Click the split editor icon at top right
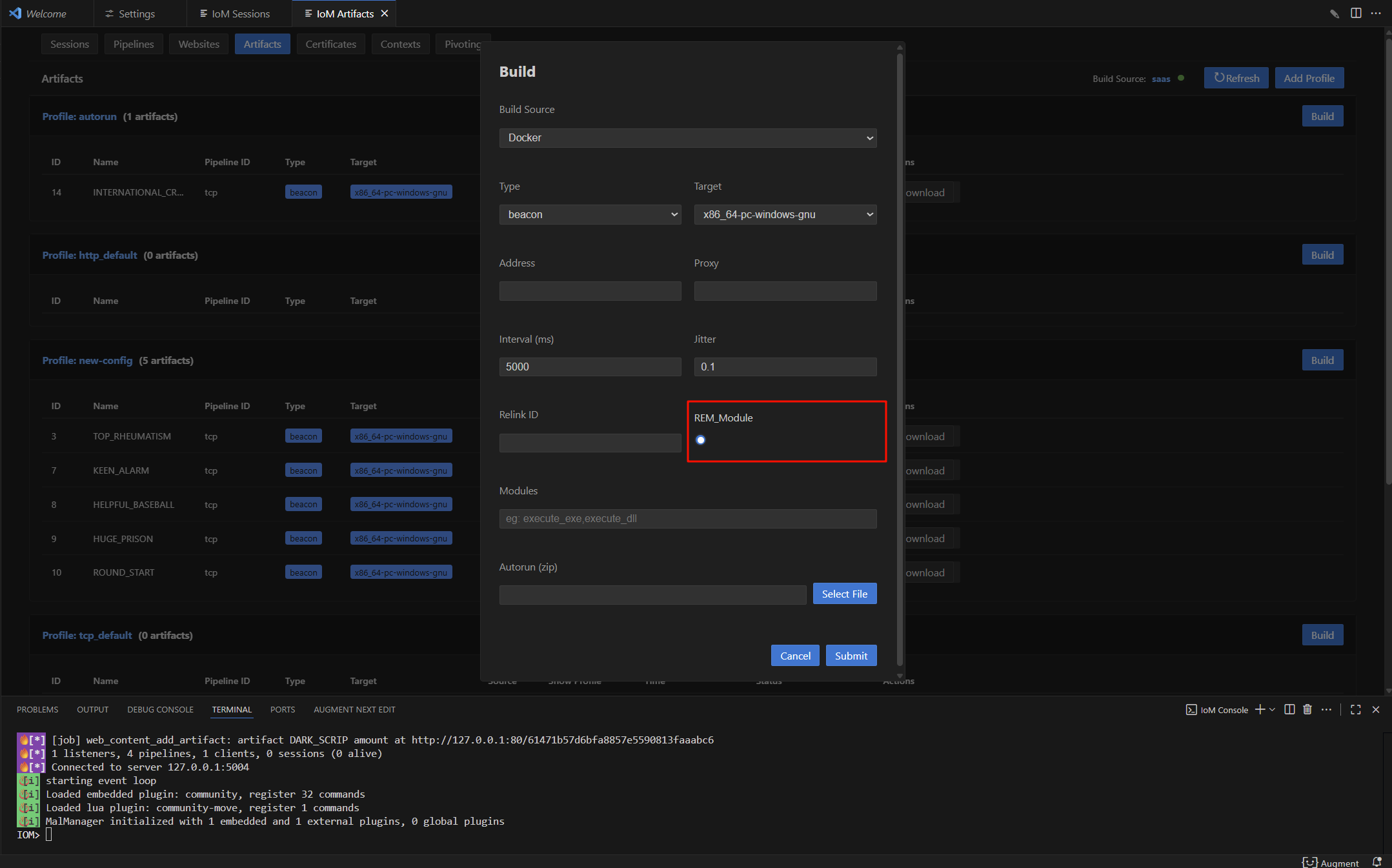This screenshot has width=1392, height=868. click(1356, 14)
